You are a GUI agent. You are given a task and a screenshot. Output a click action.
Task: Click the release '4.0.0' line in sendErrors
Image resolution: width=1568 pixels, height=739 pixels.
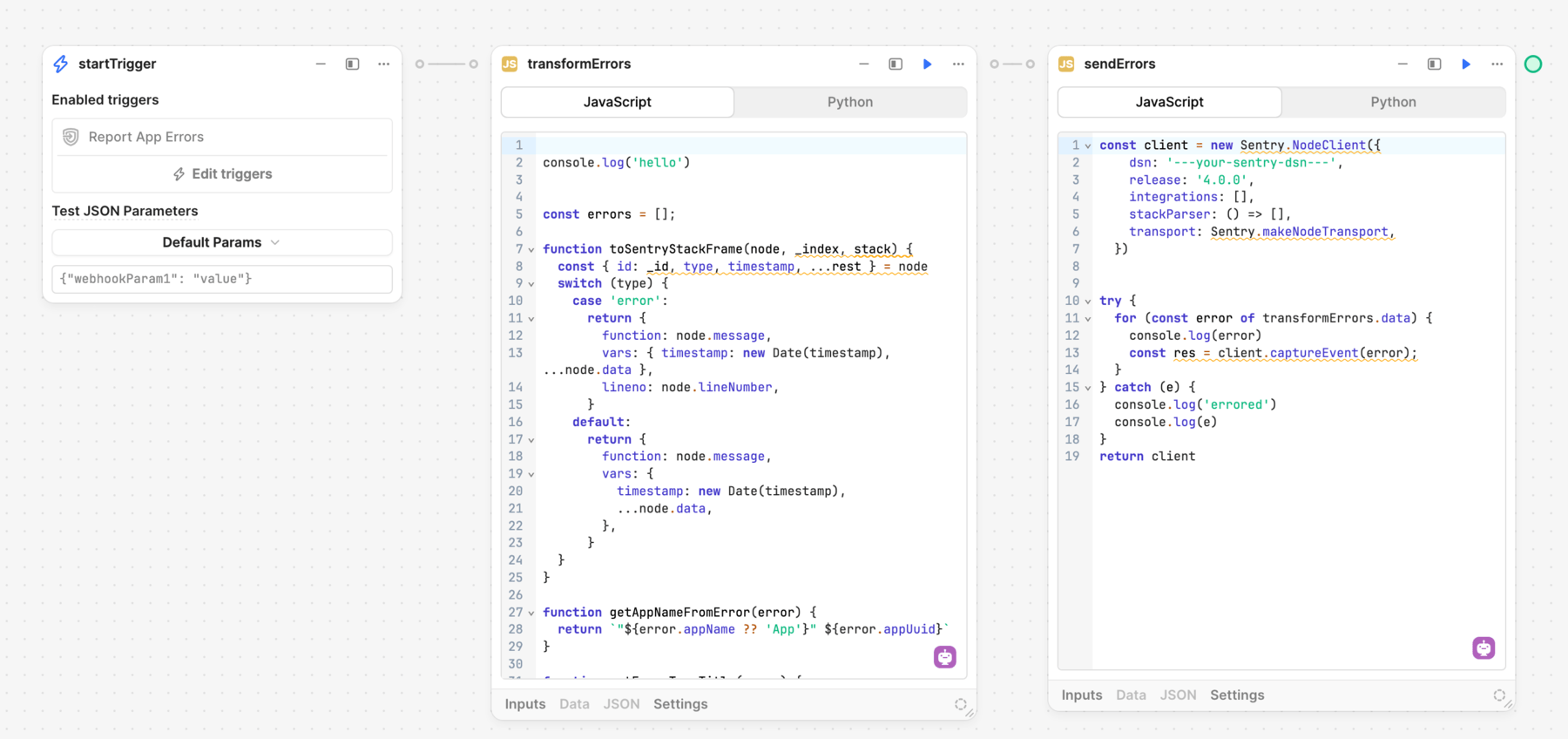(x=1192, y=180)
